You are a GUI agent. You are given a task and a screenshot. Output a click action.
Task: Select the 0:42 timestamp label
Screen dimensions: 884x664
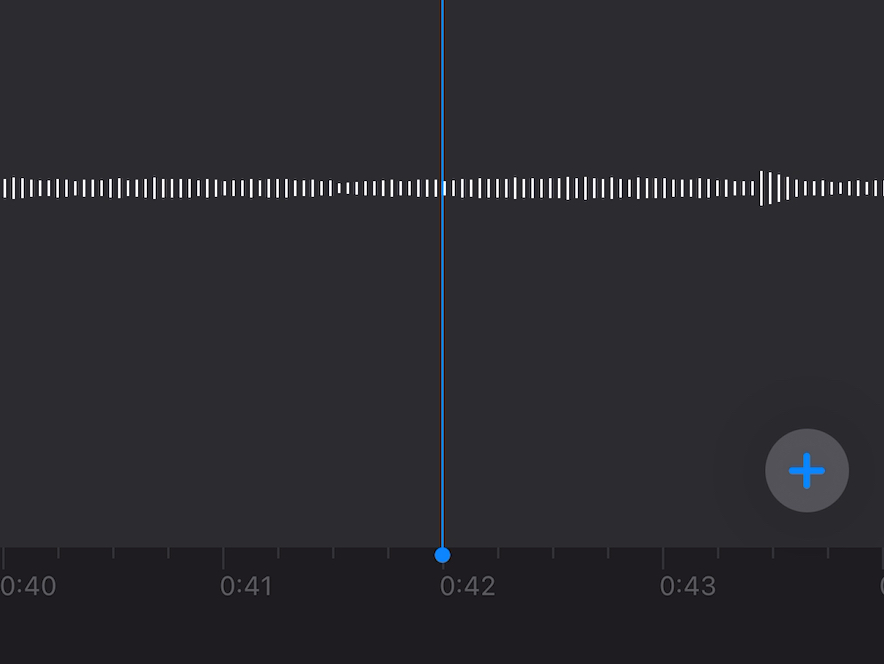(x=467, y=586)
